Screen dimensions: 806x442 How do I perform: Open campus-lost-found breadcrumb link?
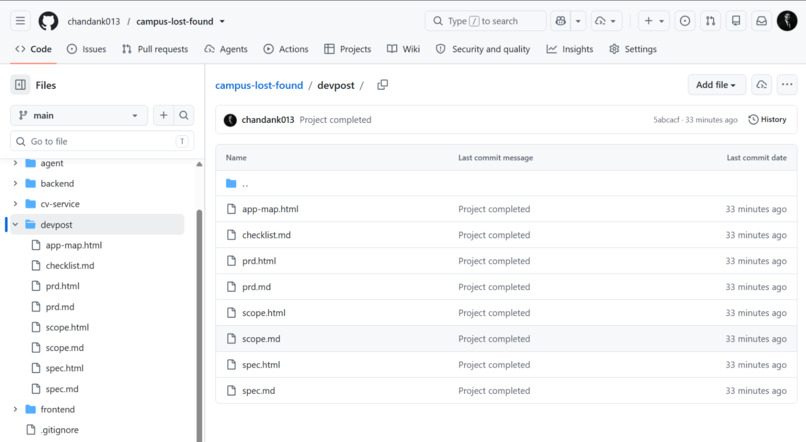click(x=259, y=85)
